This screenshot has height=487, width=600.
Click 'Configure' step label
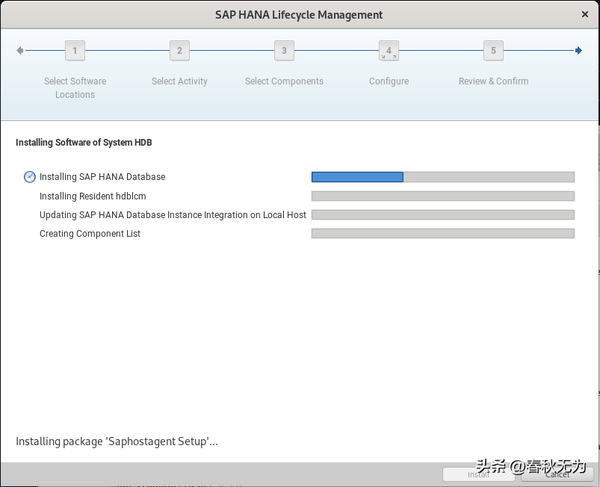pyautogui.click(x=389, y=81)
